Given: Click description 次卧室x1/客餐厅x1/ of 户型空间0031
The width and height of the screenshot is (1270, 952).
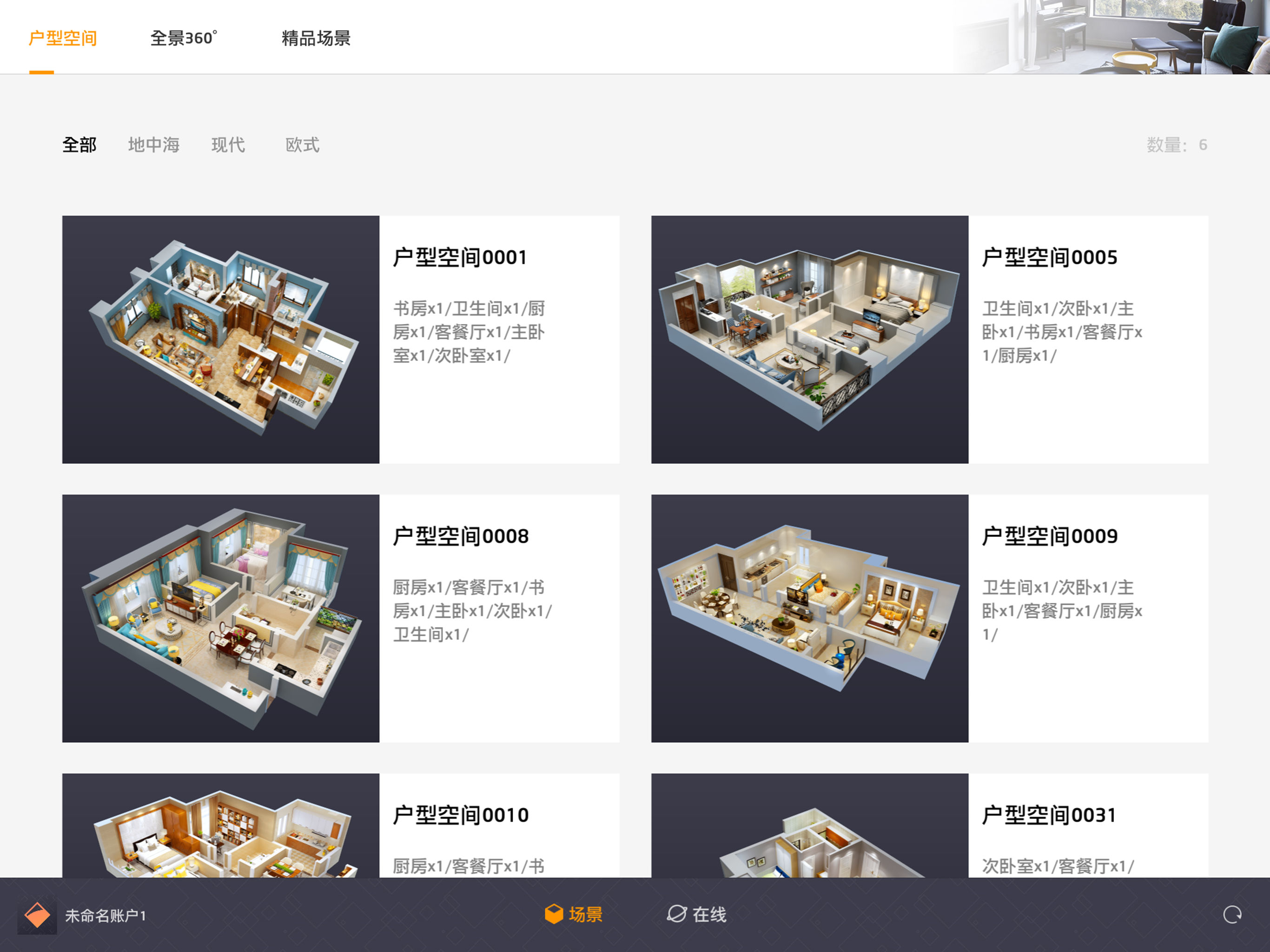Looking at the screenshot, I should 1058,866.
